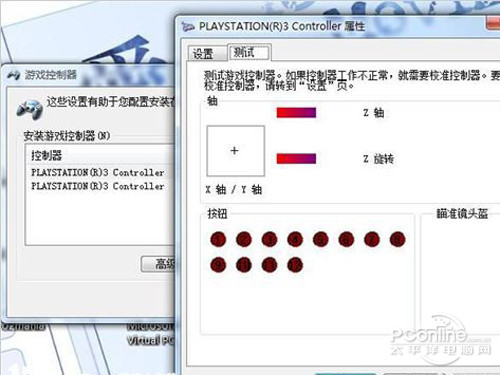Image resolution: width=500 pixels, height=375 pixels.
Task: Click button indicator 6 in the 按钮 group
Action: coord(346,239)
